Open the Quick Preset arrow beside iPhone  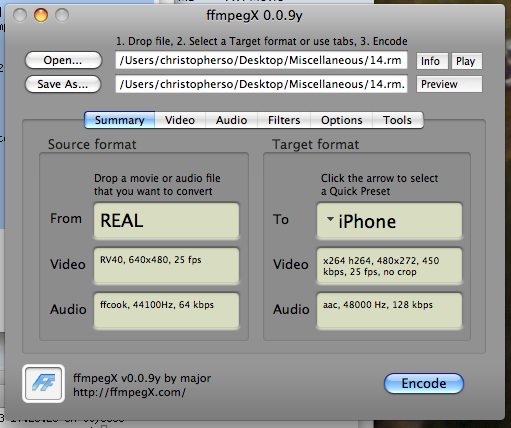330,219
